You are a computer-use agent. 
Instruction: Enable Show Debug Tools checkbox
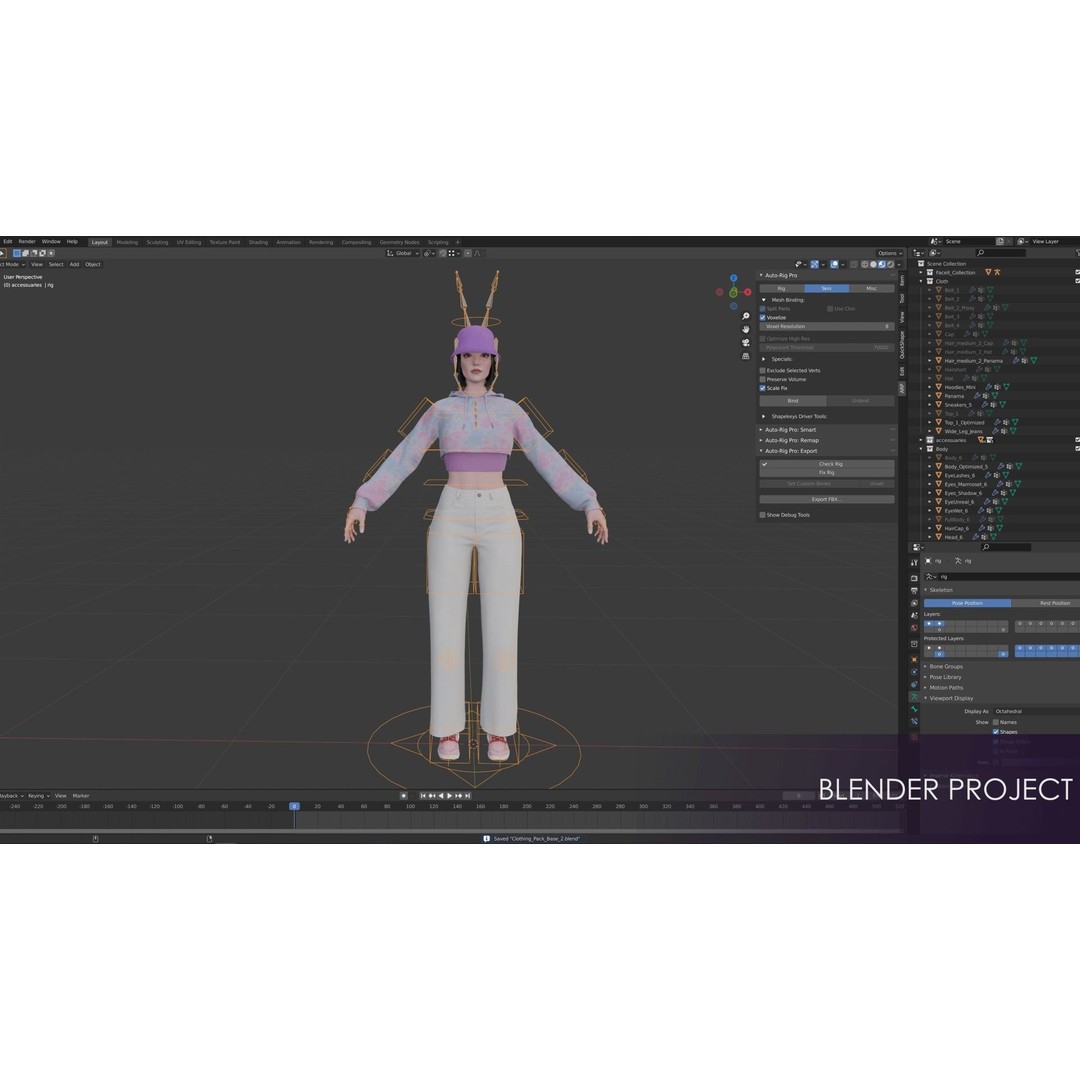(x=762, y=515)
